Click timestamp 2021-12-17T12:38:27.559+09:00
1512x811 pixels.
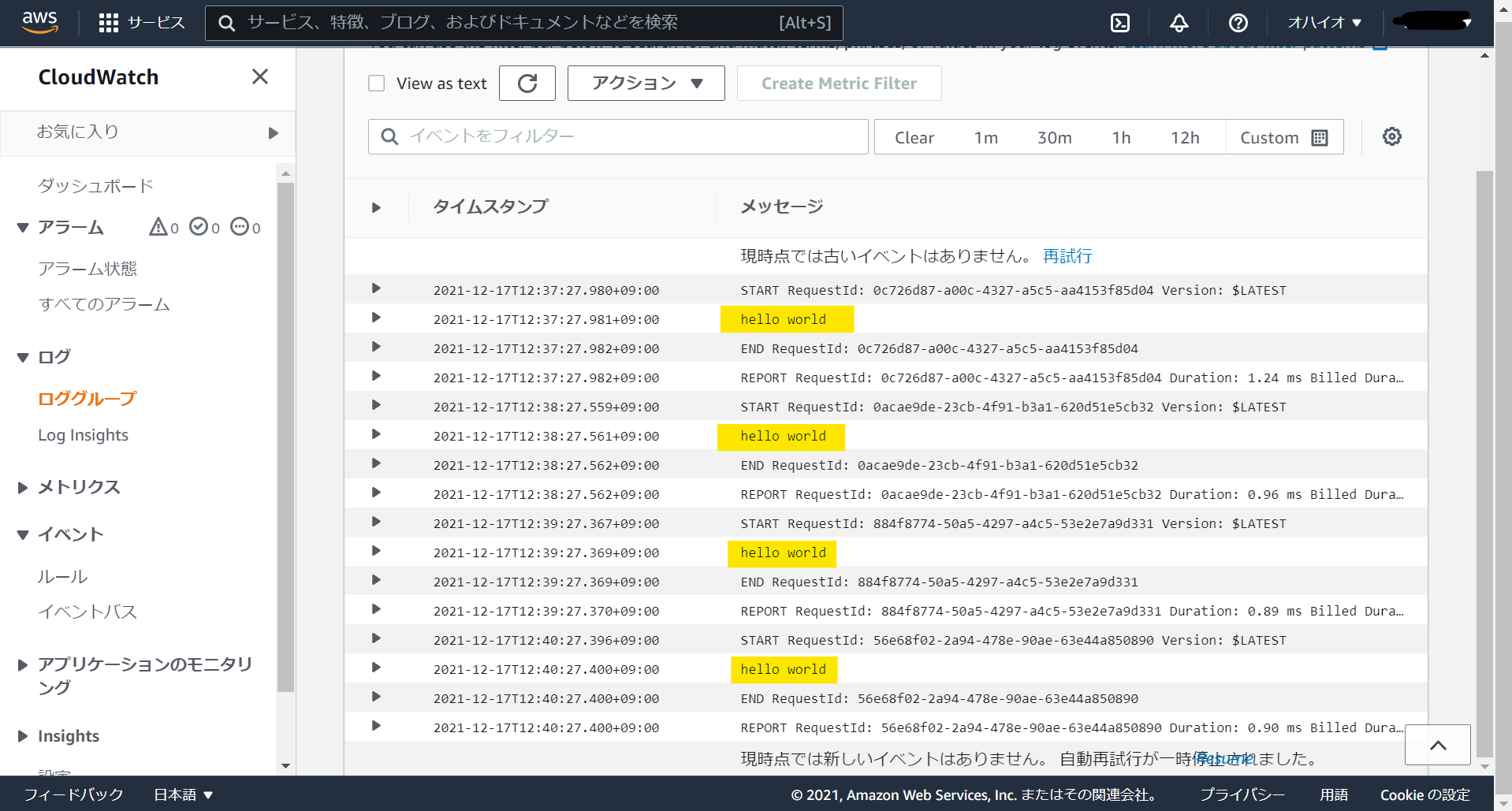tap(546, 407)
